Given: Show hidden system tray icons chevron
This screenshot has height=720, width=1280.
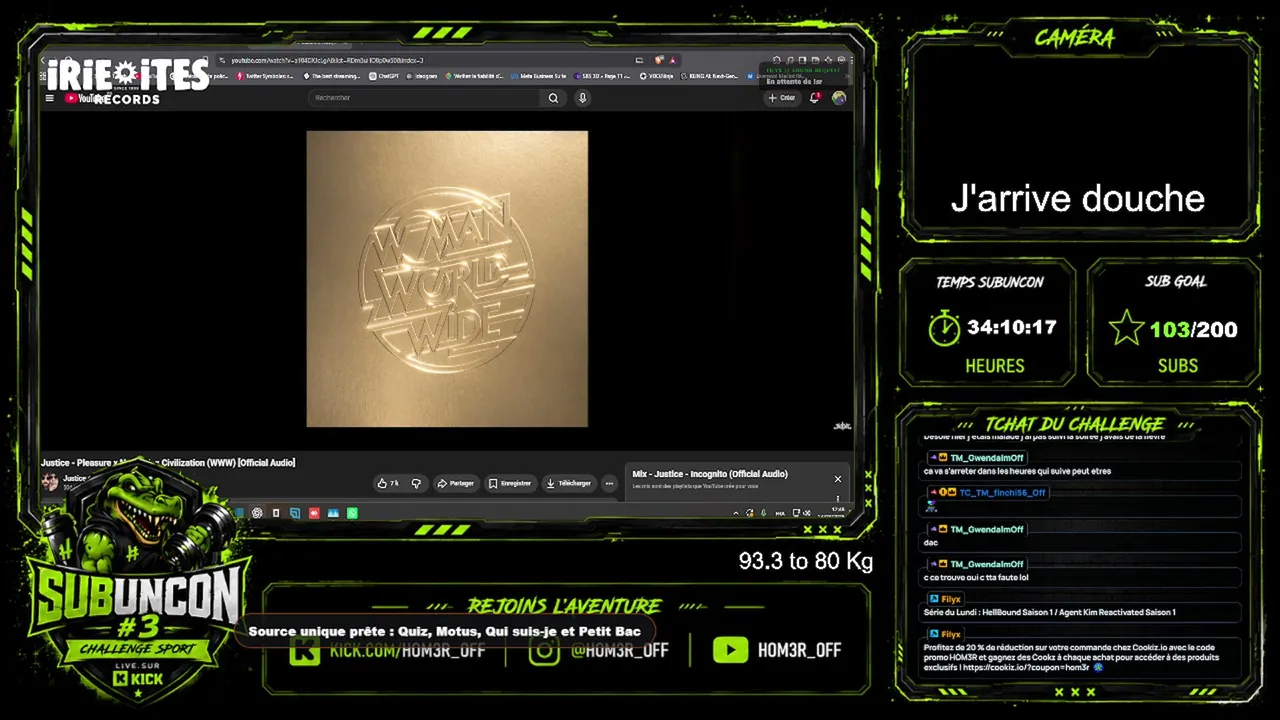Looking at the screenshot, I should click(737, 513).
